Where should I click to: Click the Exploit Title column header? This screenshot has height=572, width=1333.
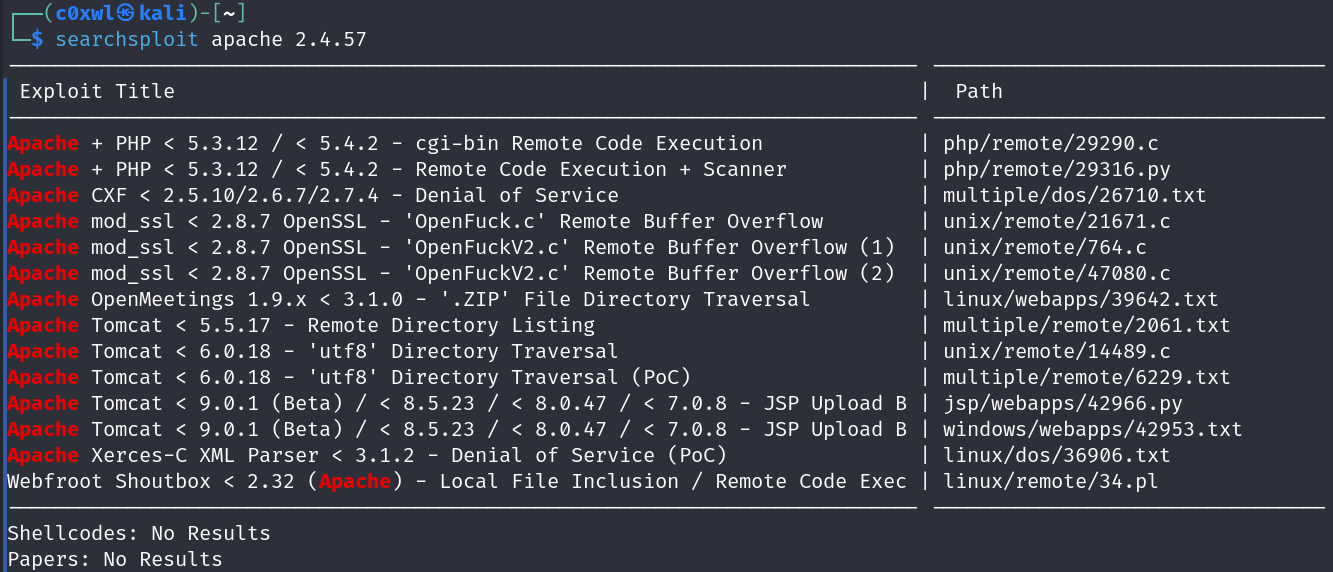pyautogui.click(x=97, y=91)
